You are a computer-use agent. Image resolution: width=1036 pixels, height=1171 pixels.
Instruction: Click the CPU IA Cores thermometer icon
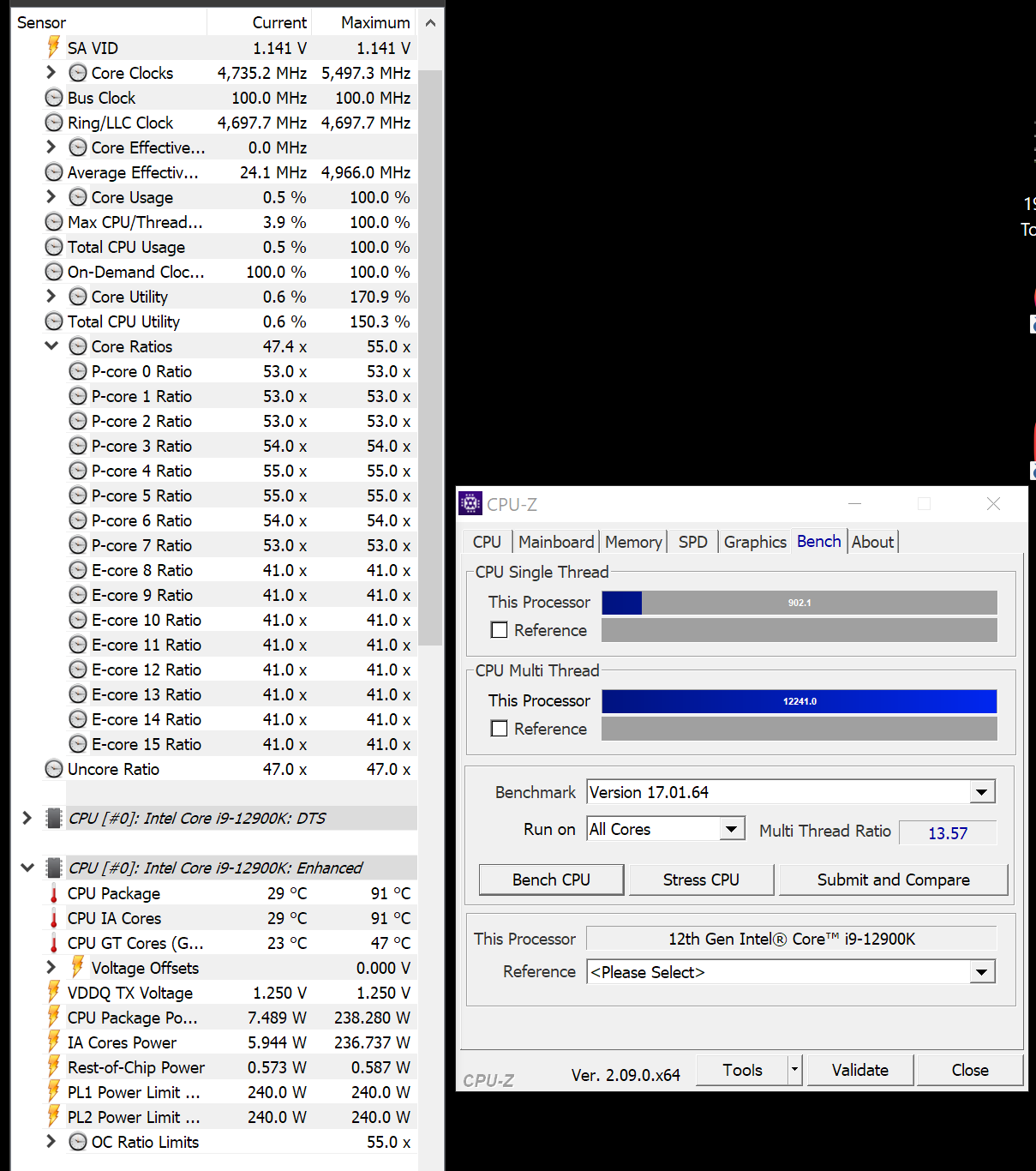coord(53,918)
